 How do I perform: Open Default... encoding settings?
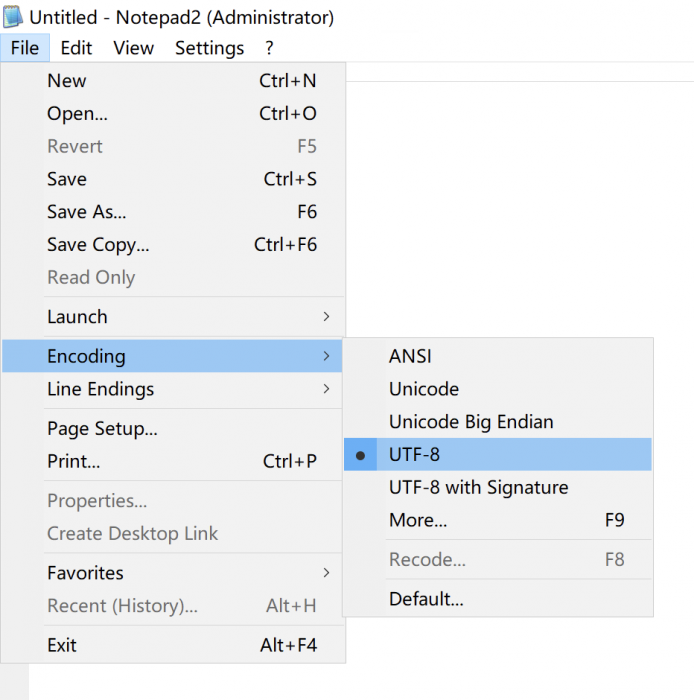tap(498, 599)
